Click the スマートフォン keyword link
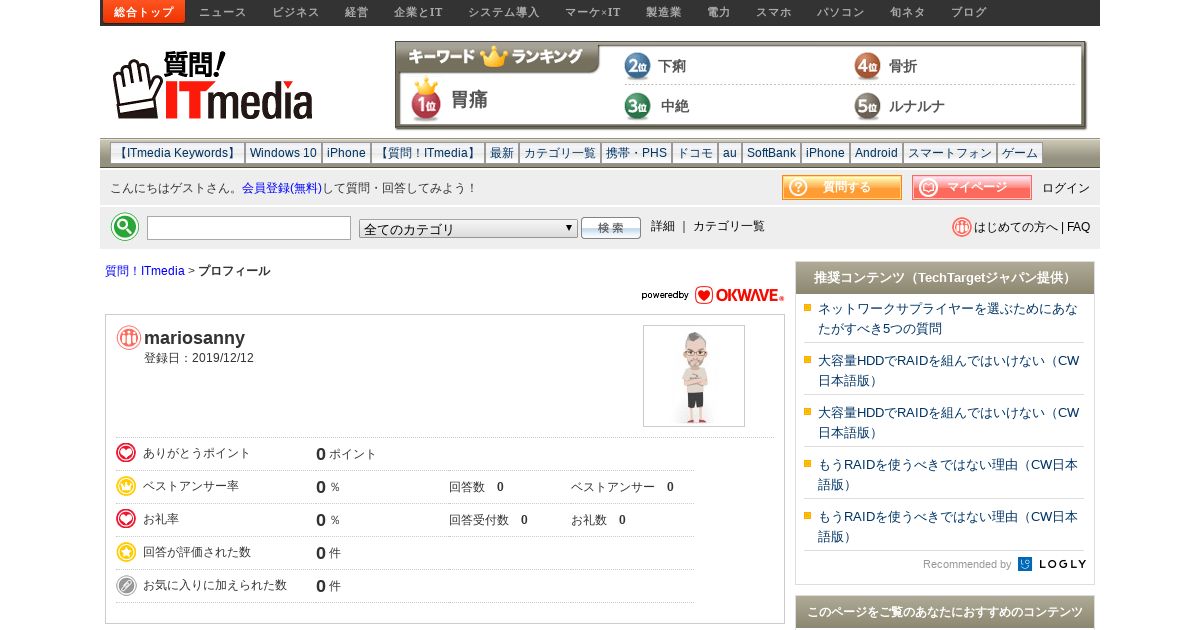This screenshot has height=630, width=1200. click(x=950, y=153)
